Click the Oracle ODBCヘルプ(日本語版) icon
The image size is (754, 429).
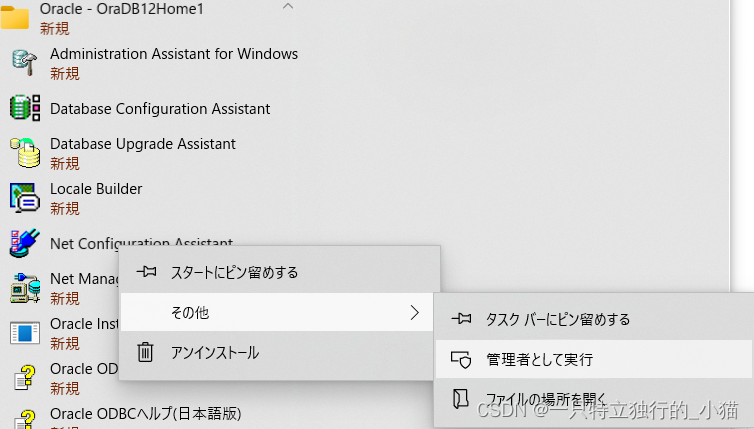click(x=25, y=418)
